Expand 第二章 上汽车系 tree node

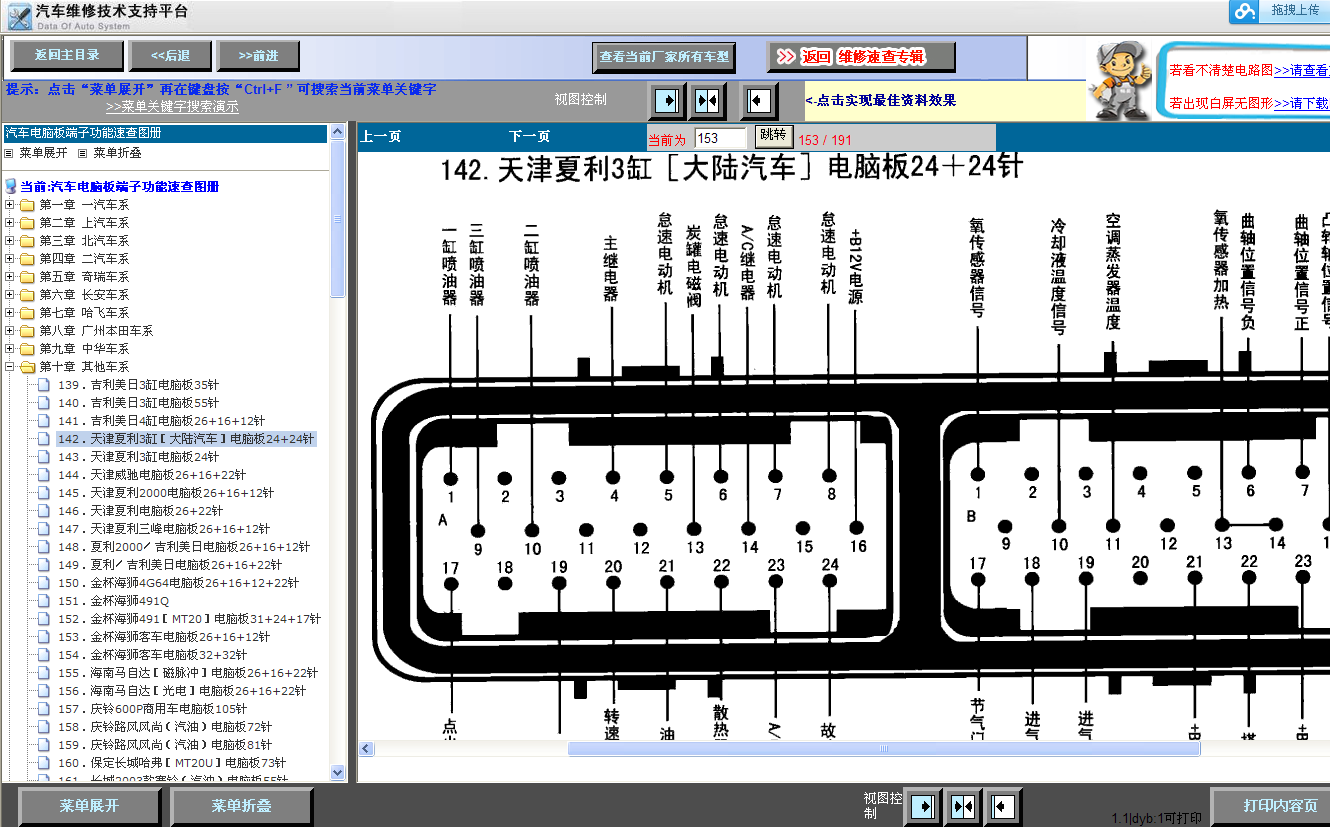point(10,223)
